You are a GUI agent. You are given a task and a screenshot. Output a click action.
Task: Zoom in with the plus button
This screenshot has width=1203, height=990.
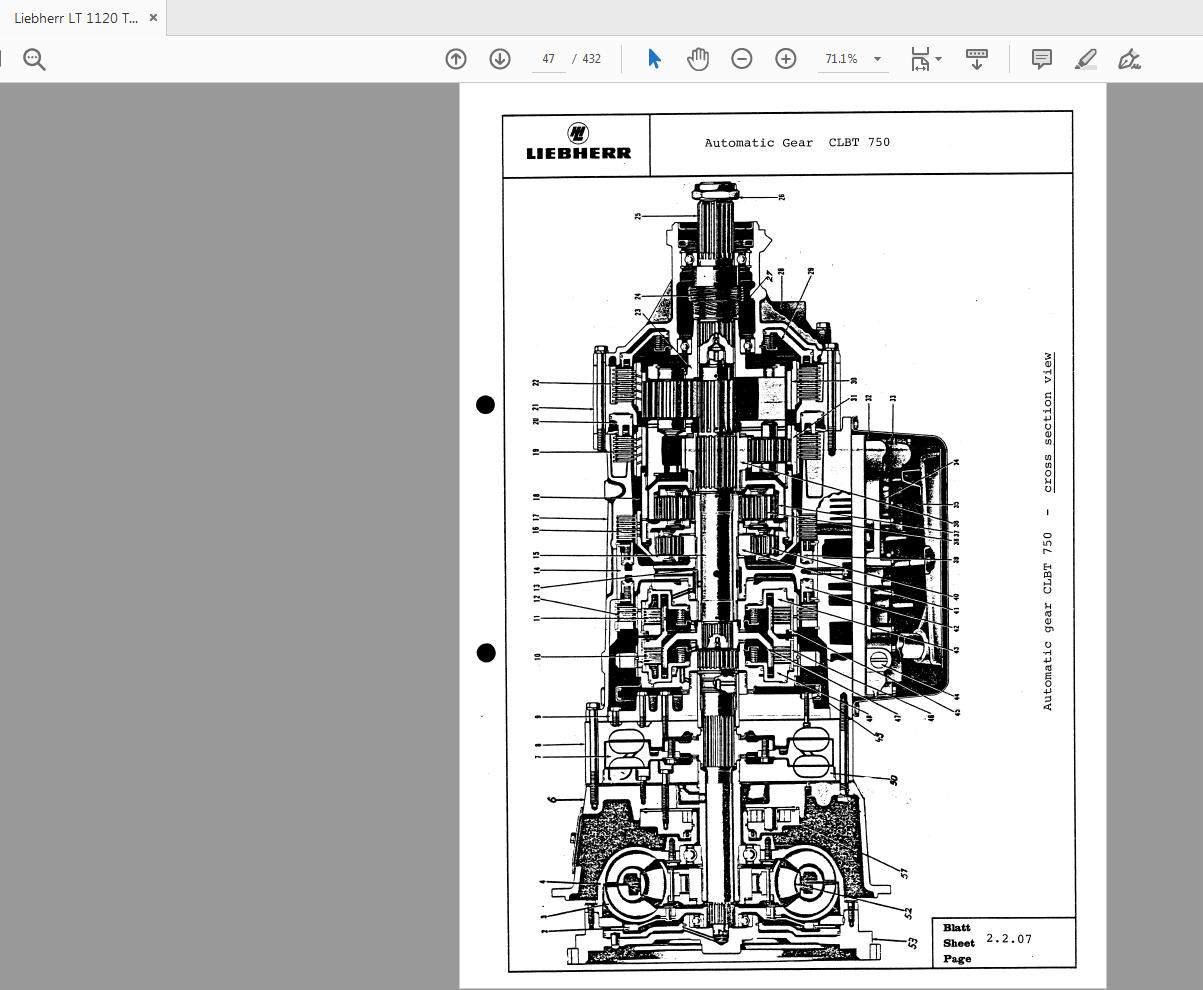coord(786,59)
